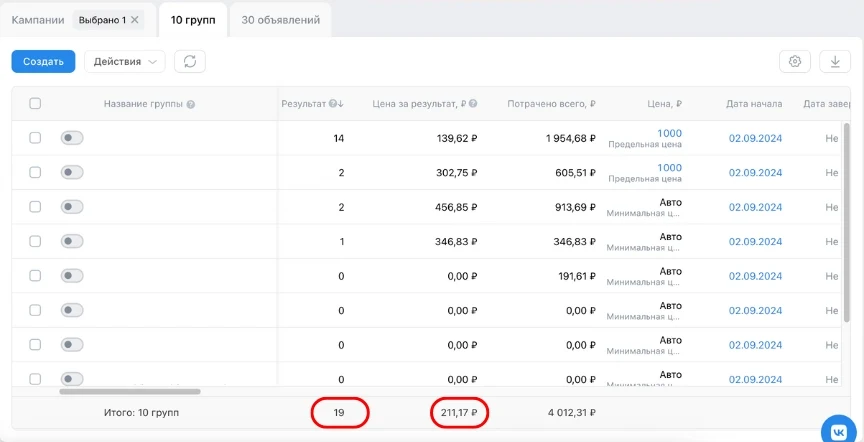Click 'Цена, ₽' column header
Screen dimensions: 864x442
tap(664, 104)
